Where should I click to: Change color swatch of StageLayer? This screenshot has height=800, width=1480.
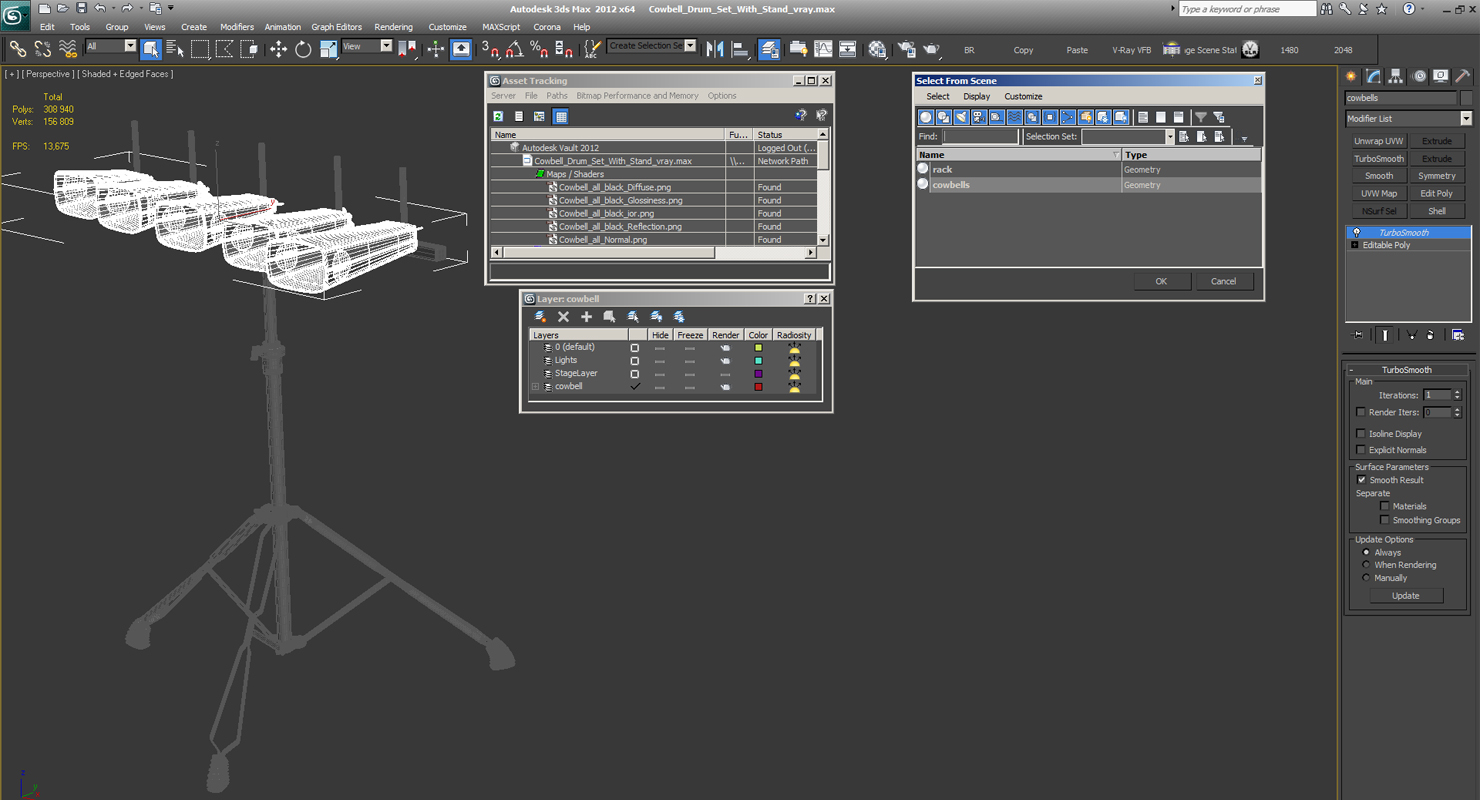tap(758, 373)
